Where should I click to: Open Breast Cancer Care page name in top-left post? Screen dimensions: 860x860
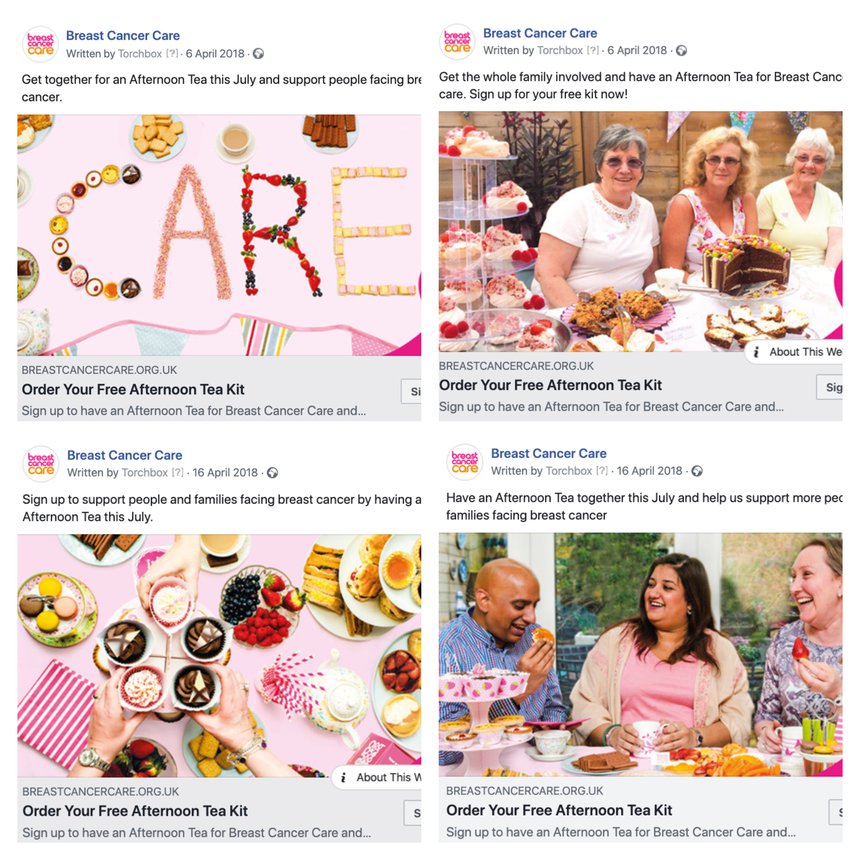click(x=123, y=36)
